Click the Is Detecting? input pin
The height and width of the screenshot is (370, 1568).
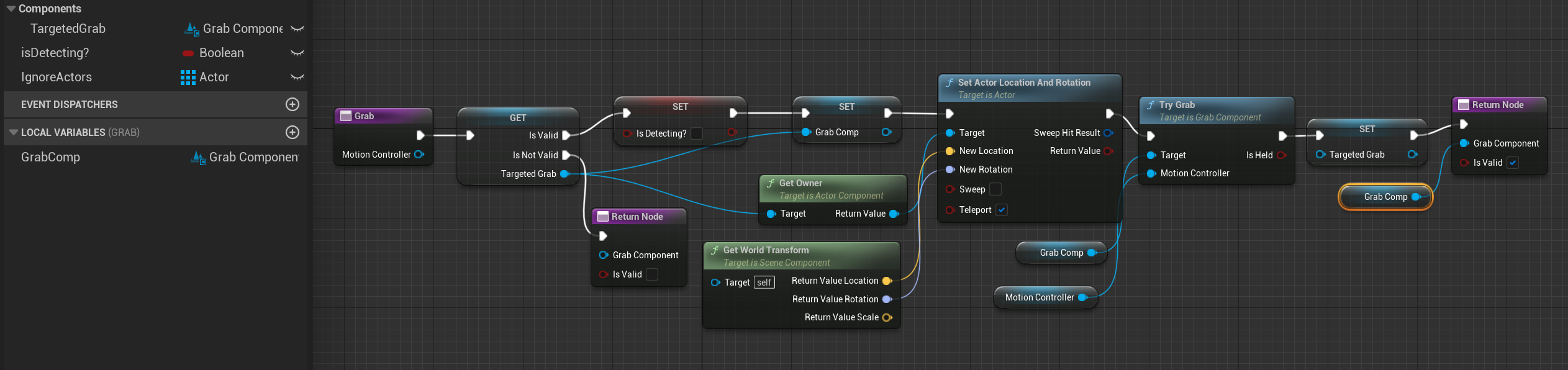[x=627, y=133]
